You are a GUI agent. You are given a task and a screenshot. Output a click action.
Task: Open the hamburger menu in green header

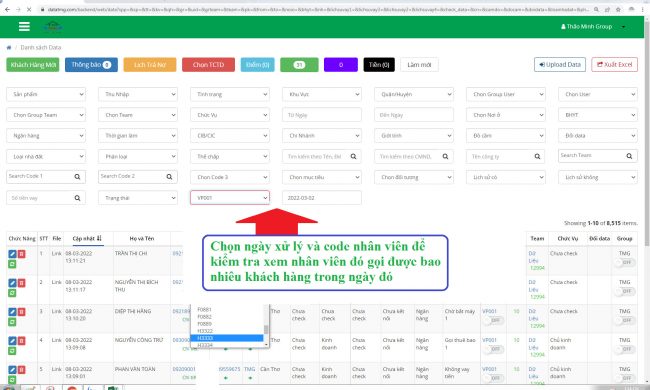(x=24, y=27)
